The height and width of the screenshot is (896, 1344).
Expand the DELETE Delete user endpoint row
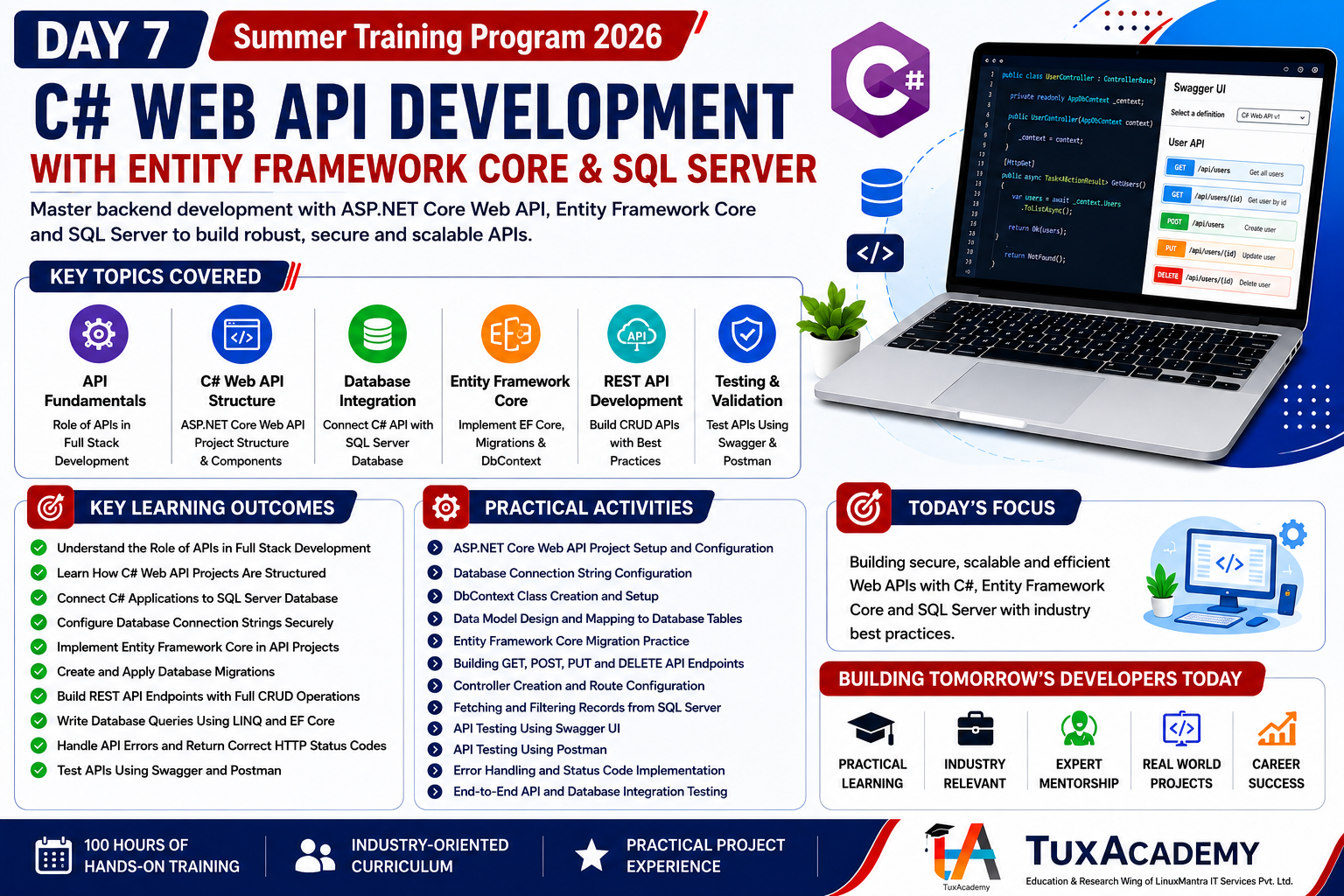pos(1221,280)
